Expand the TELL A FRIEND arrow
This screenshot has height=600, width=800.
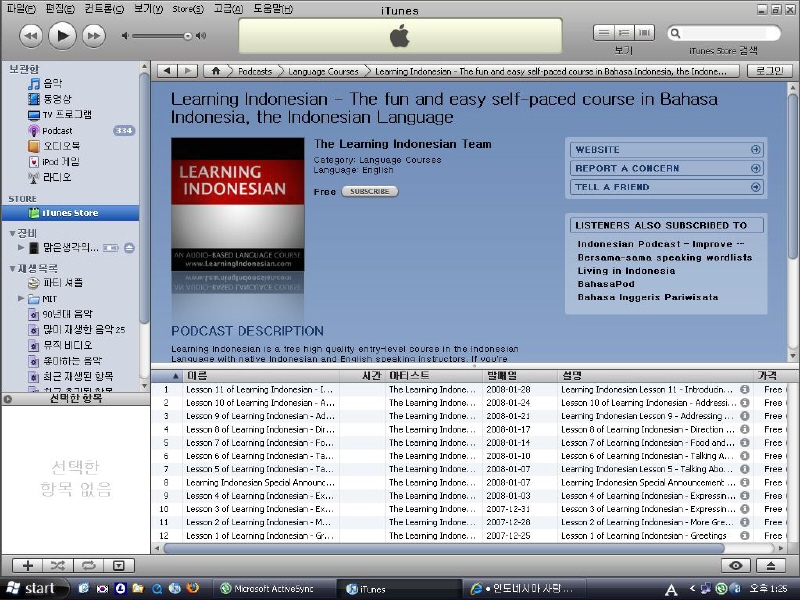(x=755, y=187)
